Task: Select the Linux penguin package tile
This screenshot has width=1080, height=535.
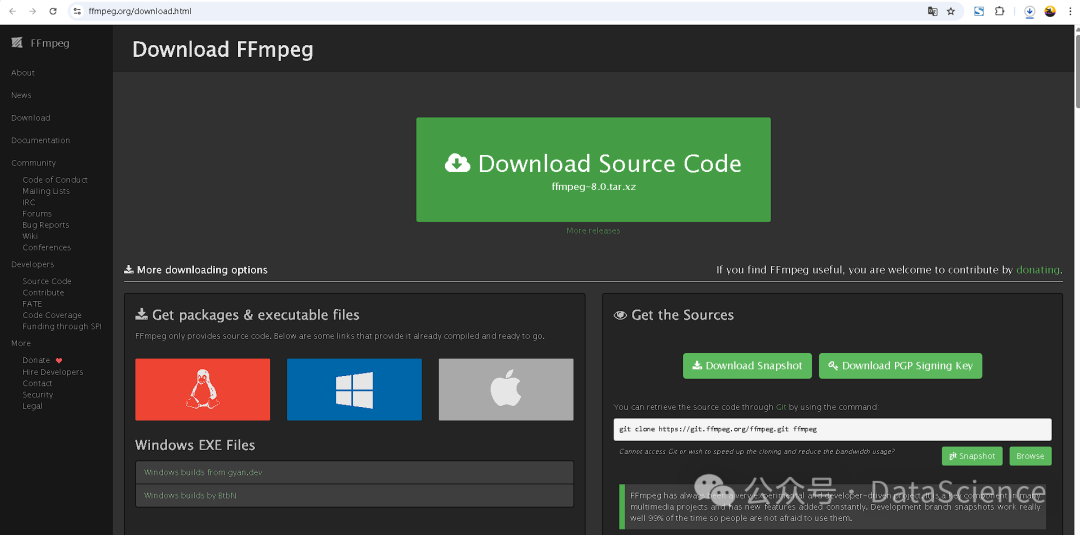Action: pos(202,389)
